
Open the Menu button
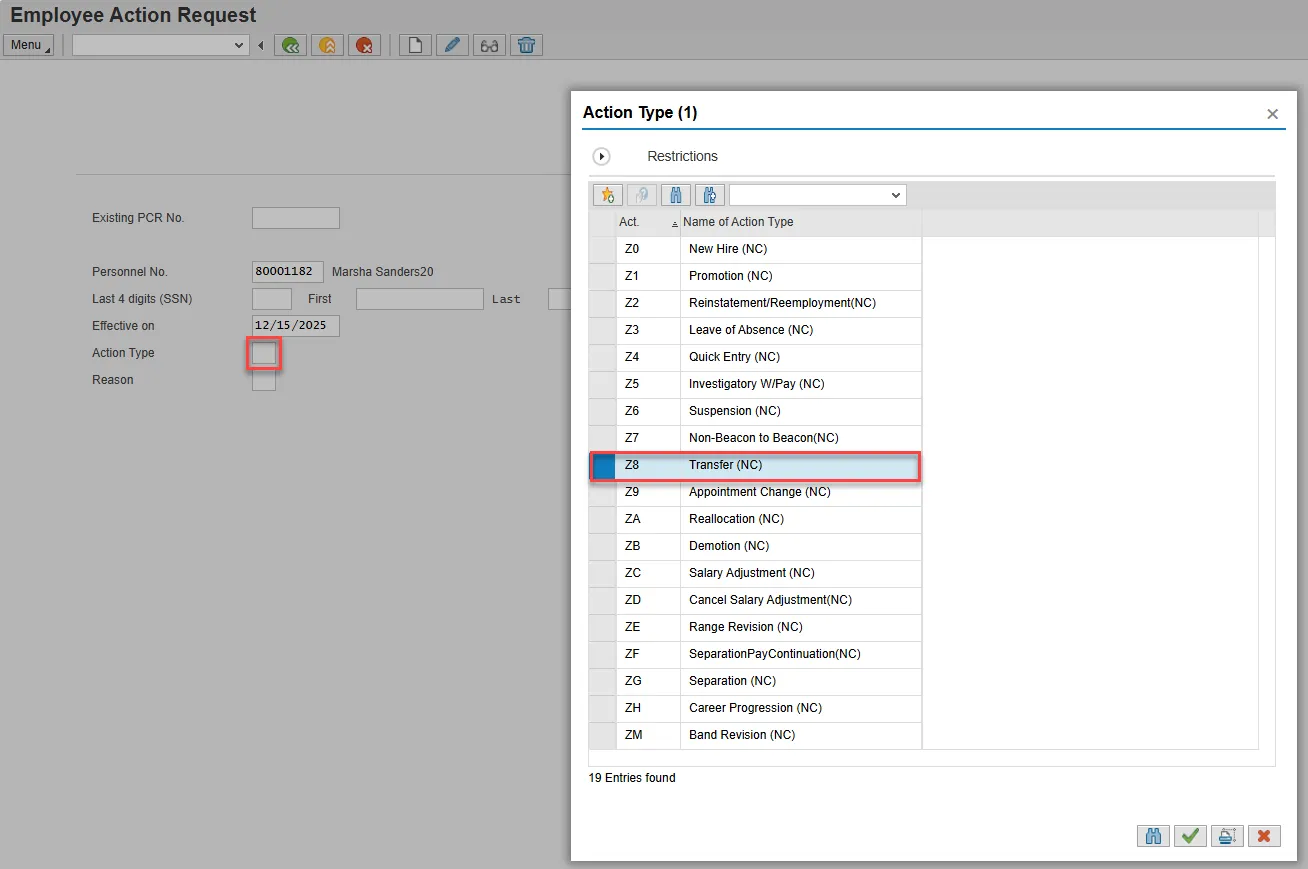pos(29,45)
